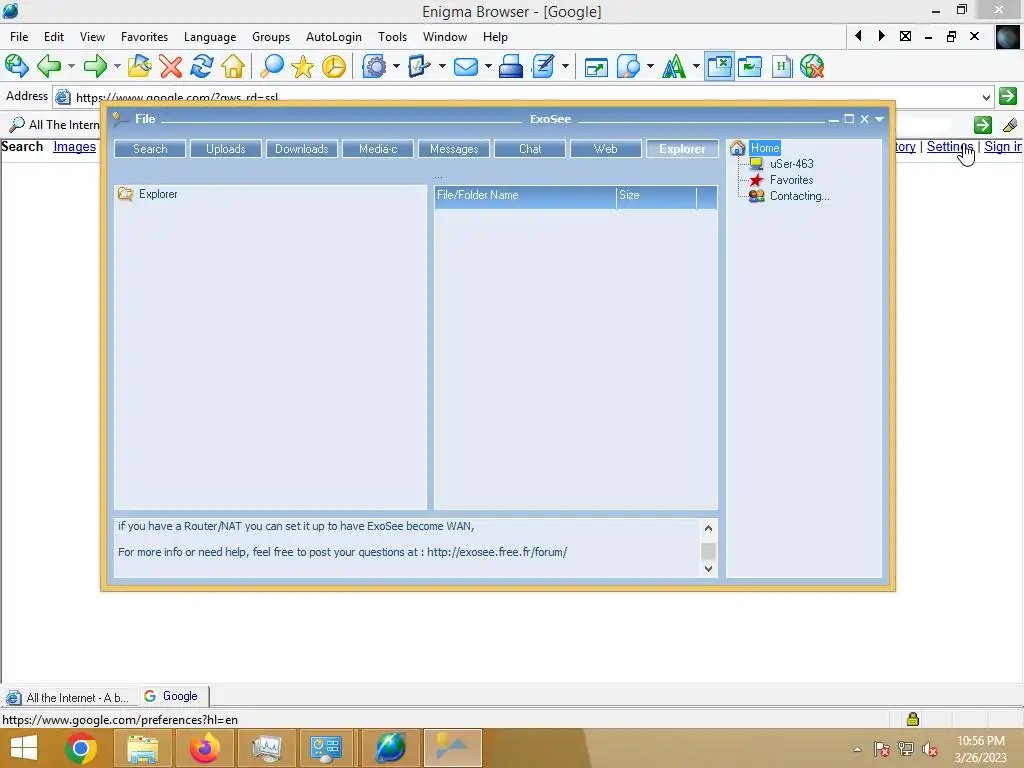Screen dimensions: 1024x768
Task: Click the full screen window icon
Action: [596, 67]
